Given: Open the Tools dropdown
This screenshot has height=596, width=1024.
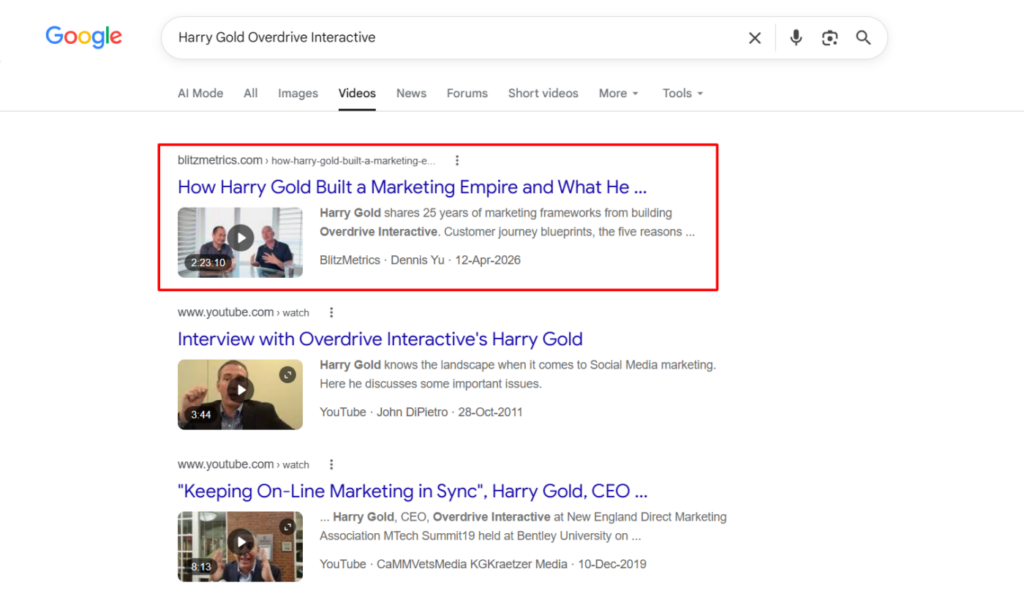Looking at the screenshot, I should (682, 93).
